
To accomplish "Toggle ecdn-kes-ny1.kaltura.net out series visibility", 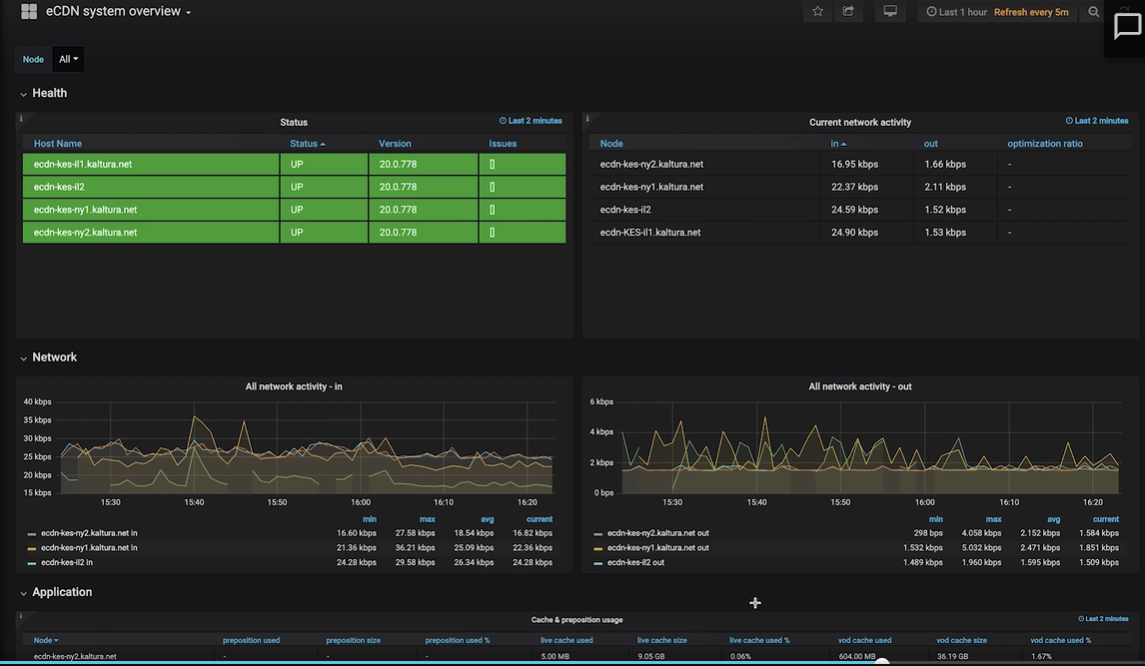I will click(658, 548).
